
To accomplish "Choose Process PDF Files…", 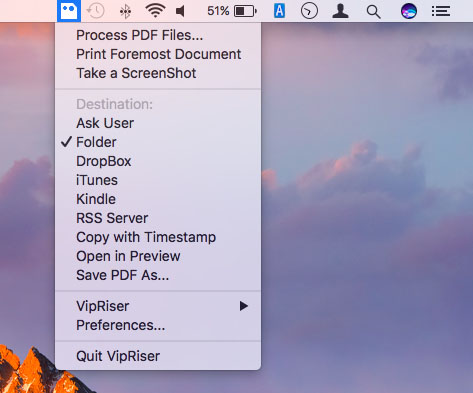I will [158, 35].
